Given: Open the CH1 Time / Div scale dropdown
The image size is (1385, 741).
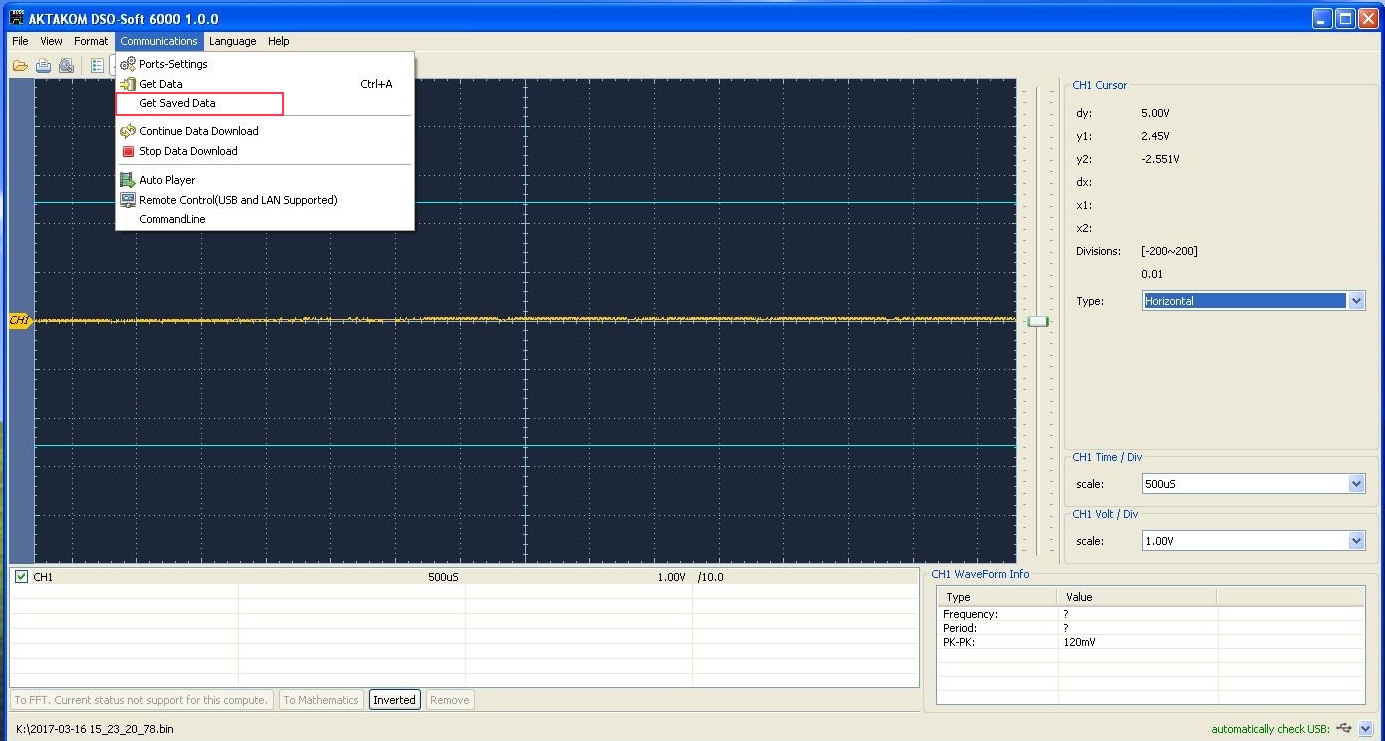Looking at the screenshot, I should click(1356, 484).
